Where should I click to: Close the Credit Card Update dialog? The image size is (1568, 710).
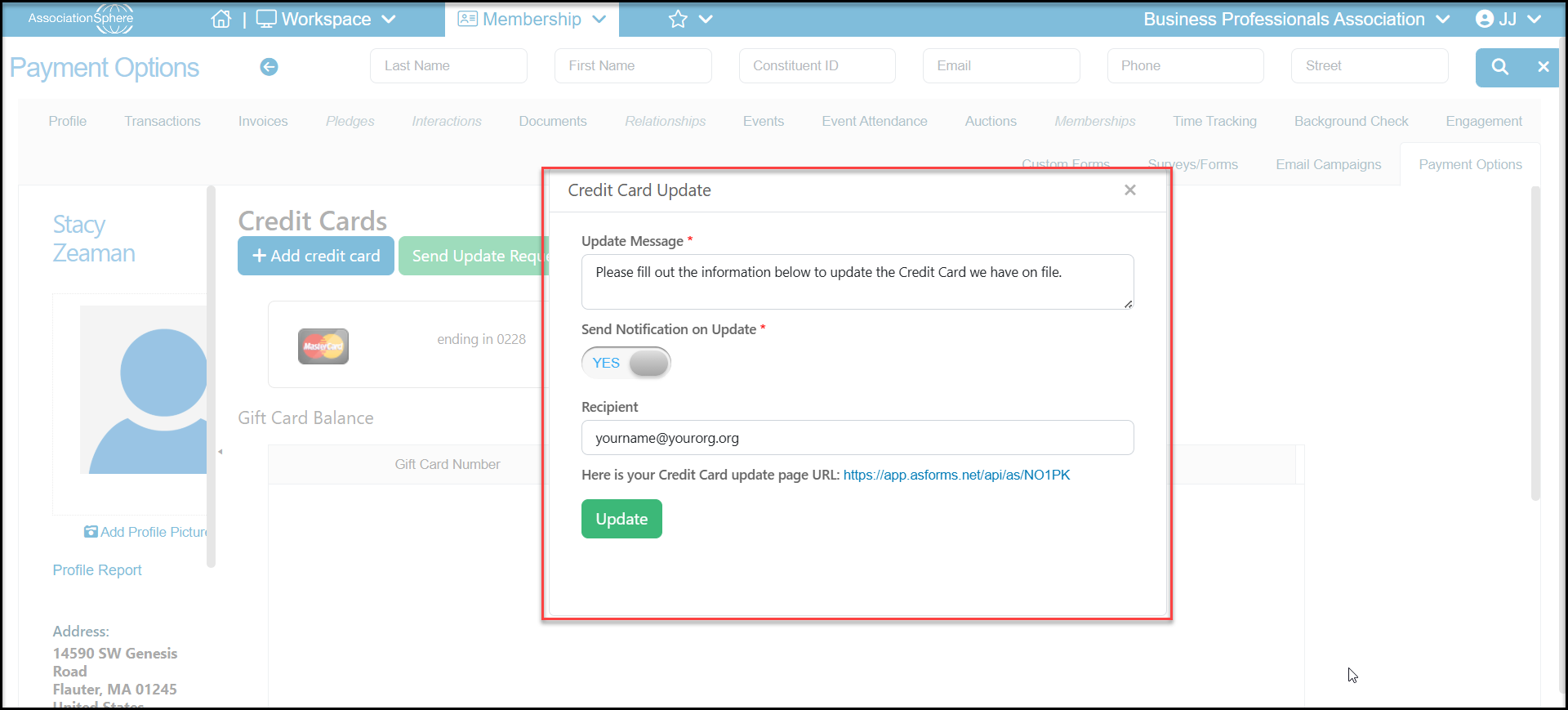[1130, 190]
